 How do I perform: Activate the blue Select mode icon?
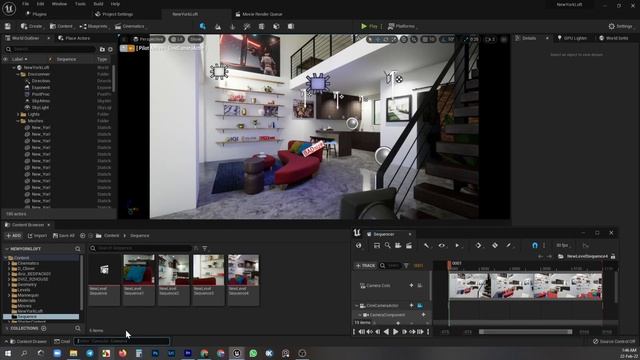[x=203, y=26]
